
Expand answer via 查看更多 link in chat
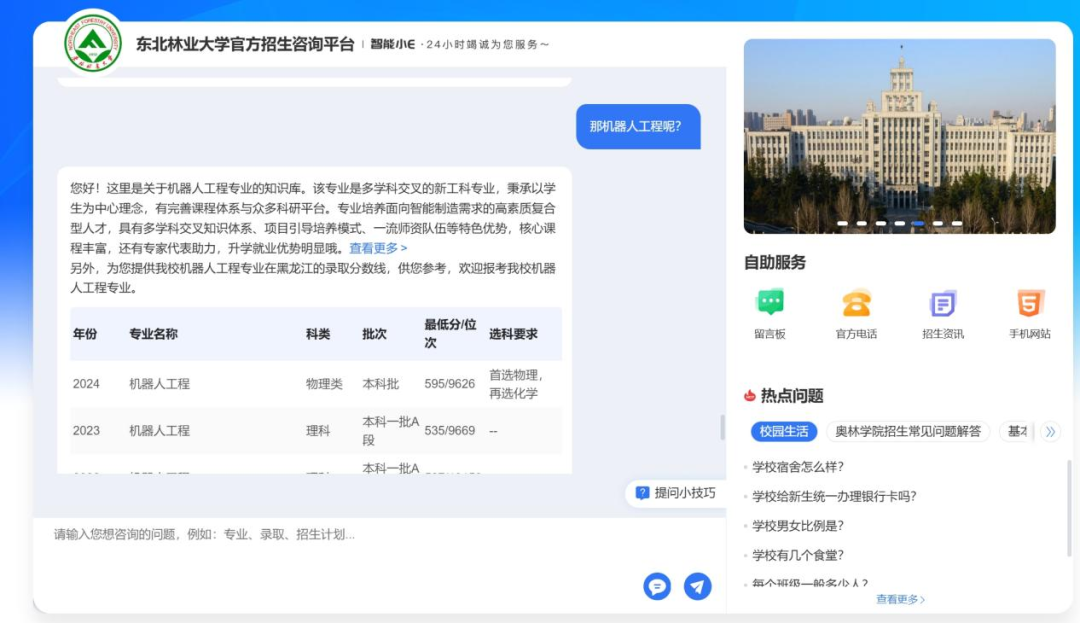coord(378,248)
